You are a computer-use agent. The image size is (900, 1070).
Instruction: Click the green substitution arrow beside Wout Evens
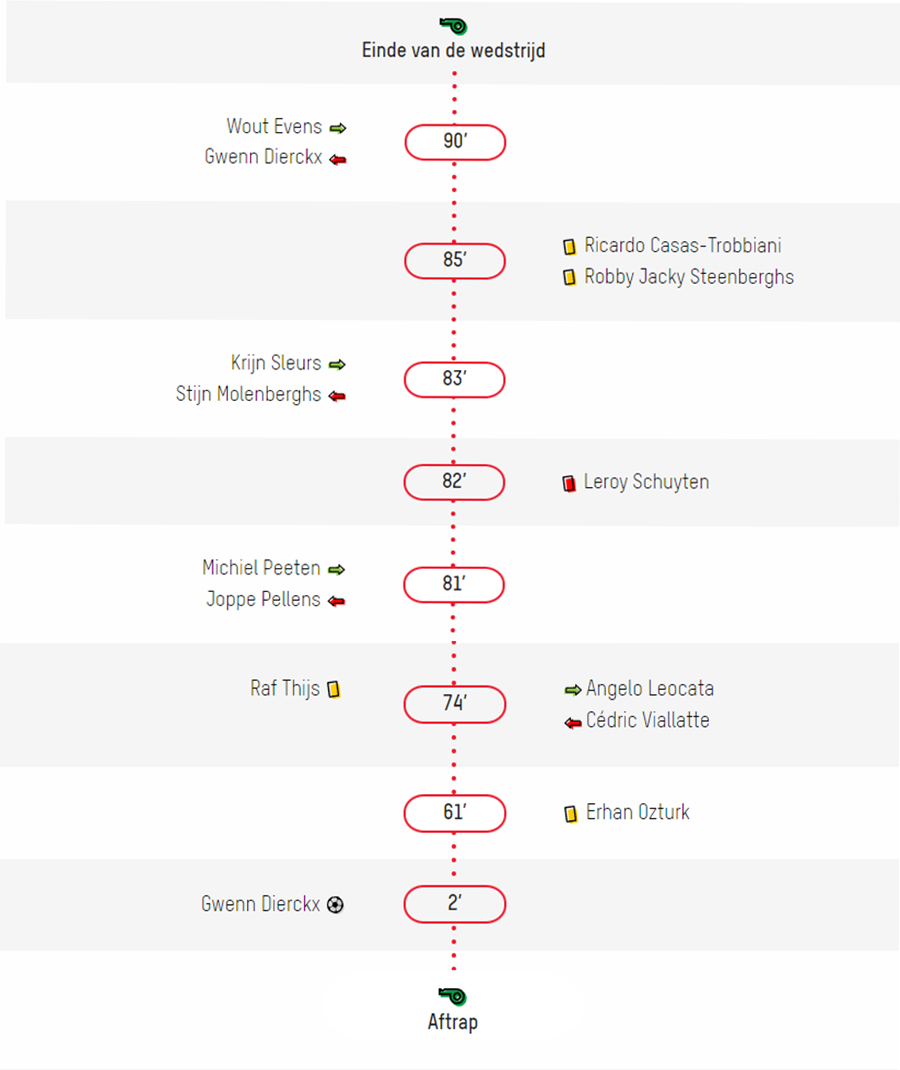(338, 128)
